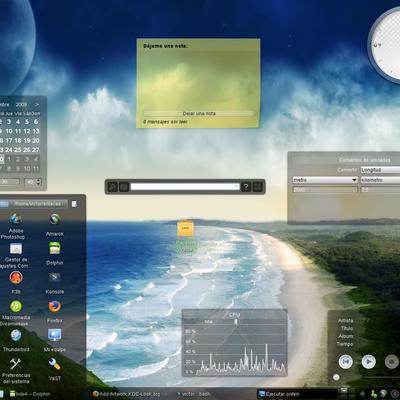This screenshot has height=400, width=400.
Task: Open the run command history dropdown arrow
Action: tap(237, 187)
